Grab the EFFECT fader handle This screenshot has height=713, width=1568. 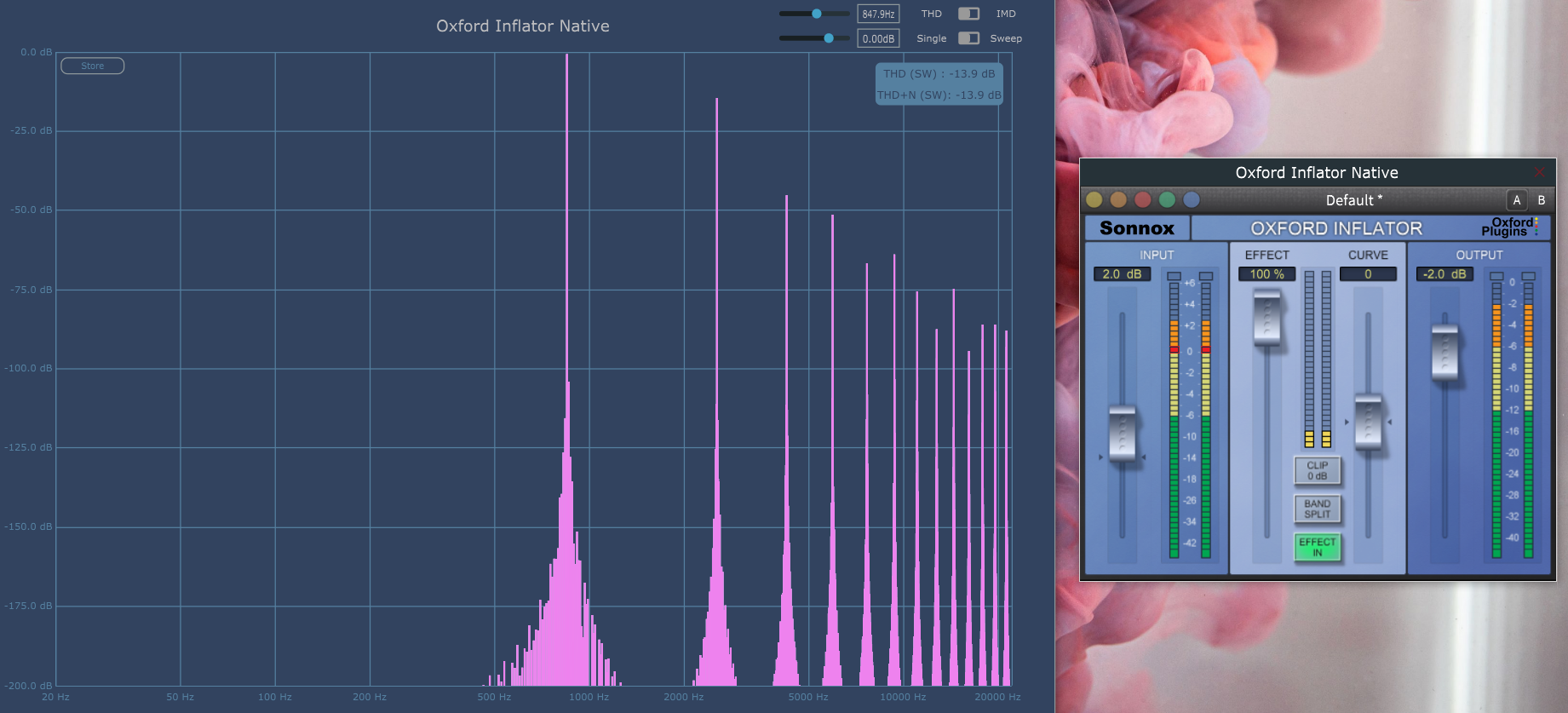[x=1267, y=318]
